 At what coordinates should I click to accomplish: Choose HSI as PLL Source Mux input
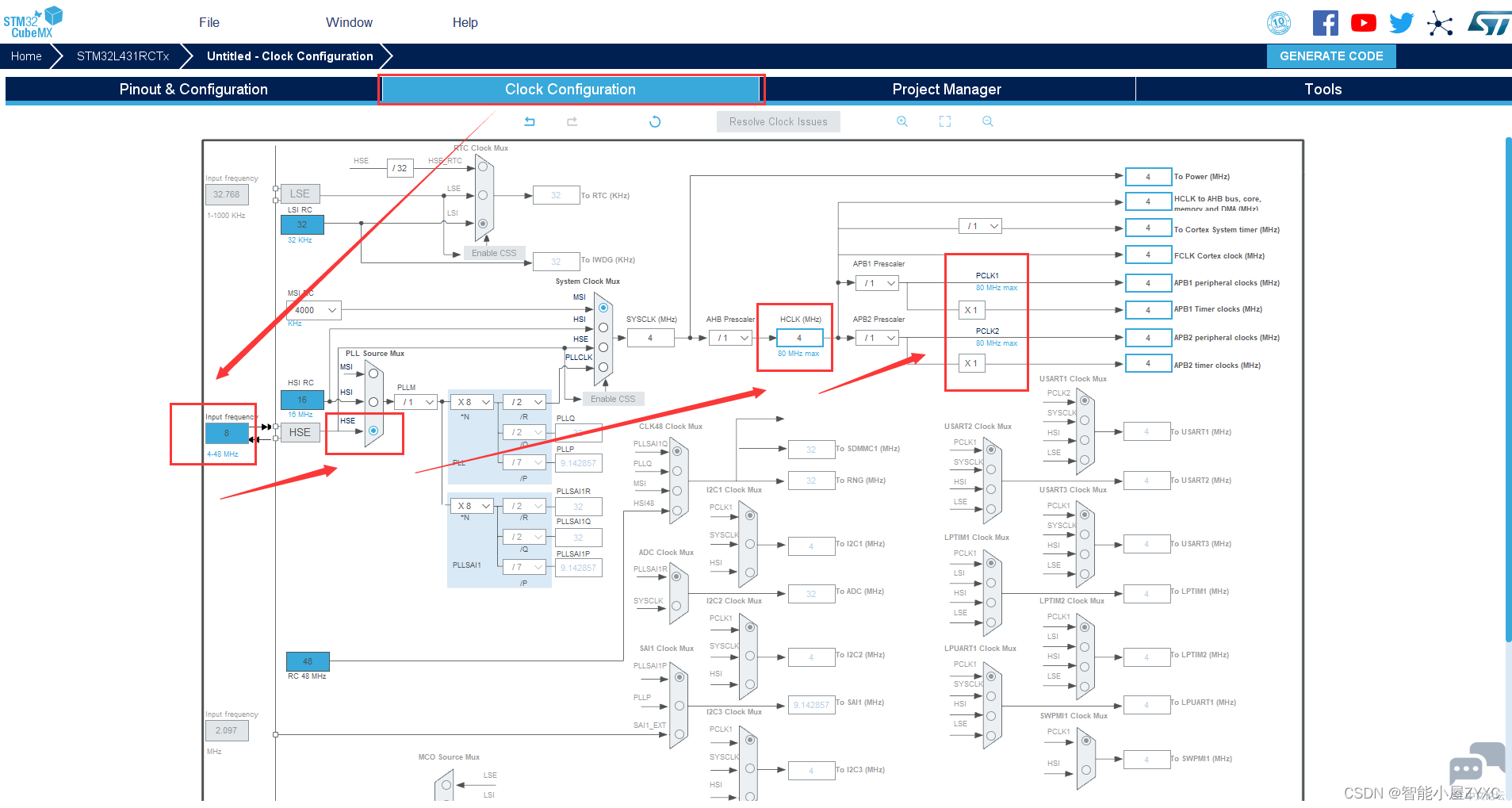coord(373,402)
